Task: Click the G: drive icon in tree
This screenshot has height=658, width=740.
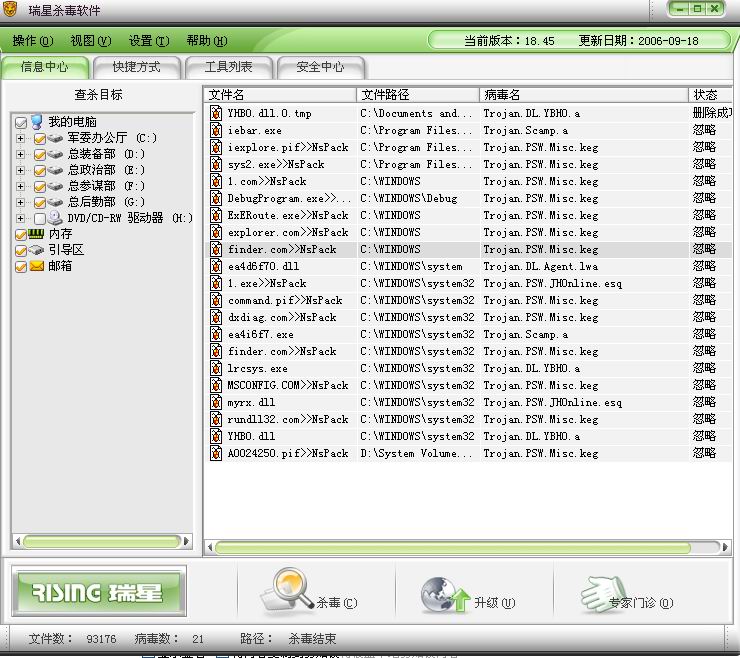Action: 55,202
